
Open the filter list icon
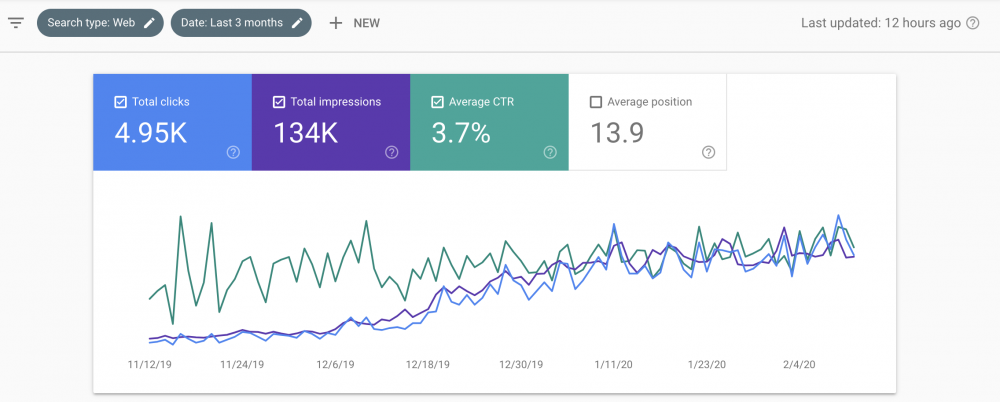point(16,23)
